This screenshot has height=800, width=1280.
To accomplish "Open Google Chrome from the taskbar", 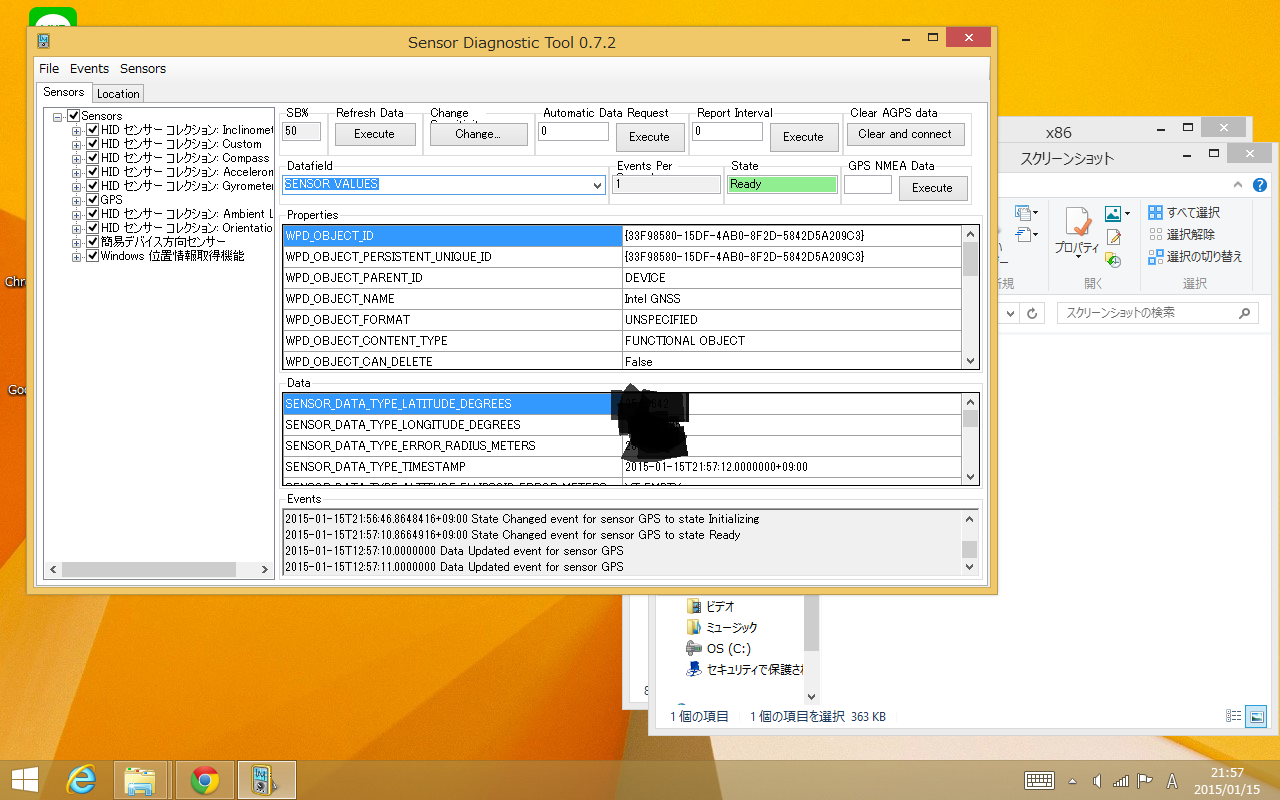I will [205, 780].
